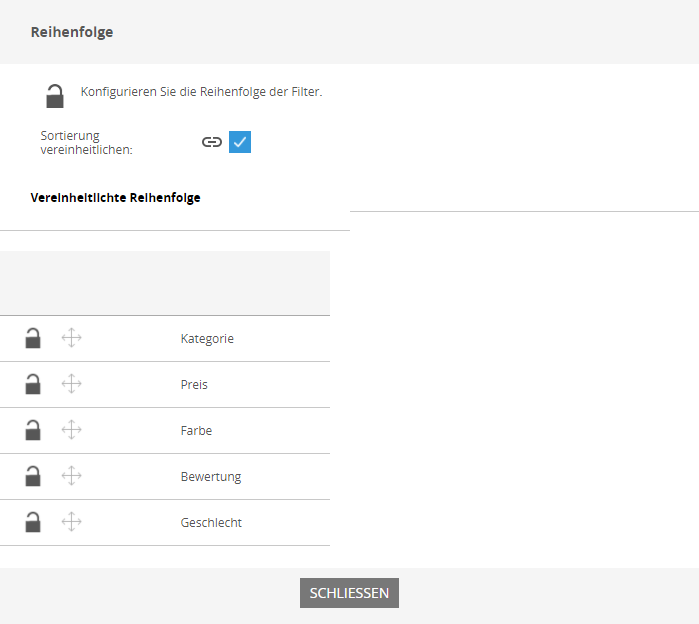Screen dimensions: 699x624
Task: Click the chain link icon
Action: click(212, 142)
